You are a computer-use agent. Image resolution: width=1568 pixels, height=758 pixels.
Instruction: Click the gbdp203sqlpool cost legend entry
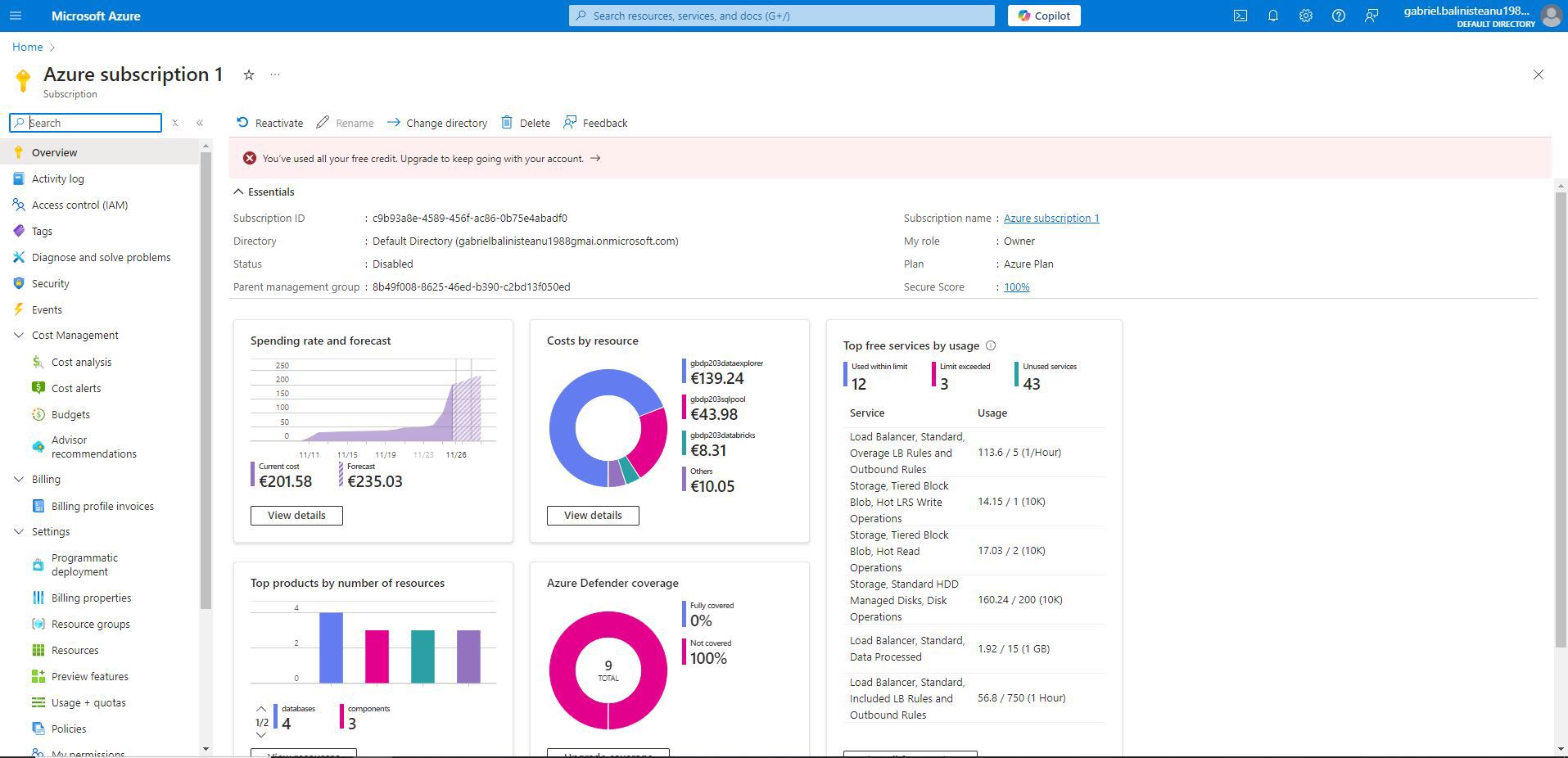click(715, 408)
